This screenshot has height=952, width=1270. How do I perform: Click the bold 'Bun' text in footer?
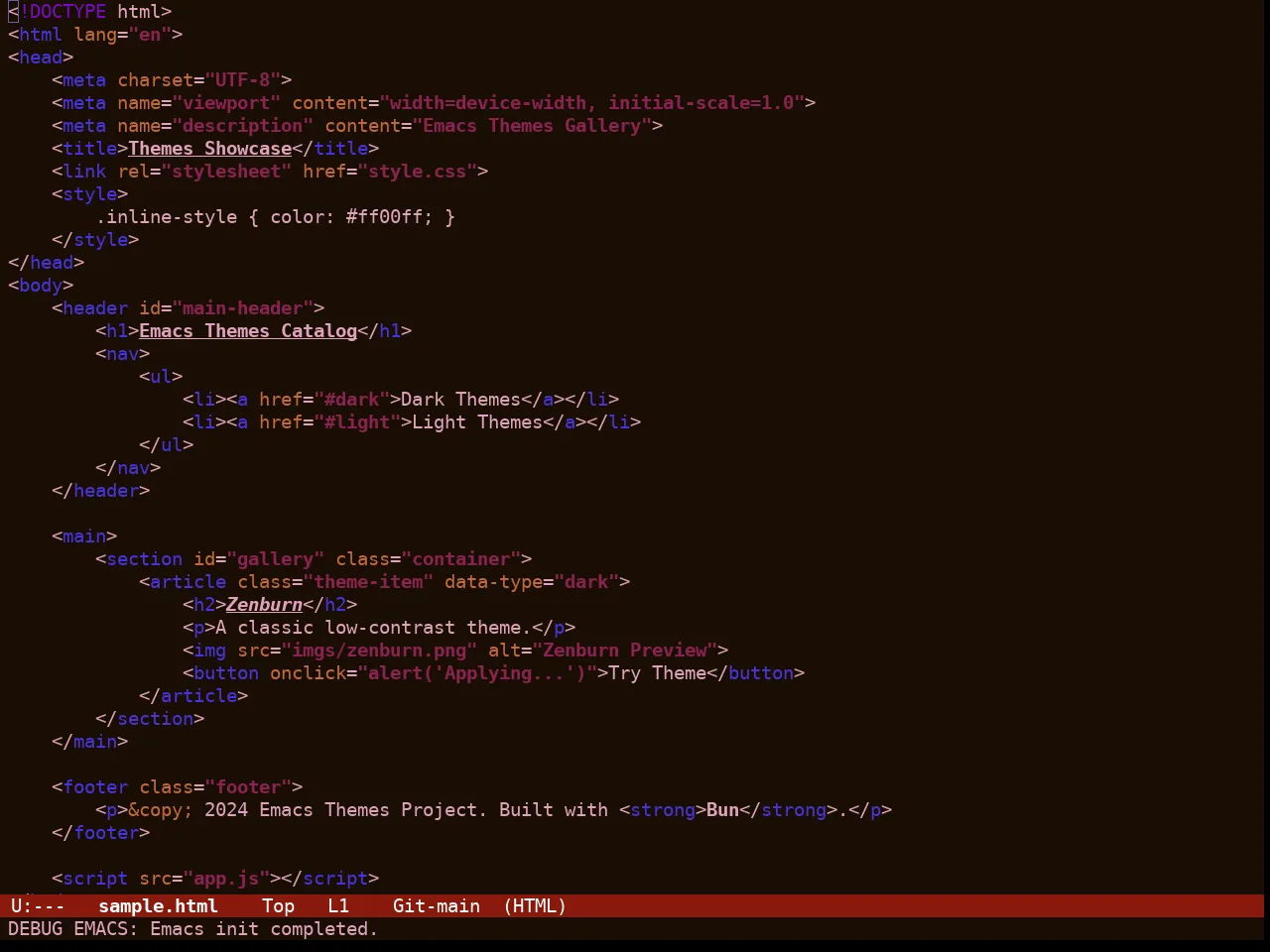click(x=722, y=809)
